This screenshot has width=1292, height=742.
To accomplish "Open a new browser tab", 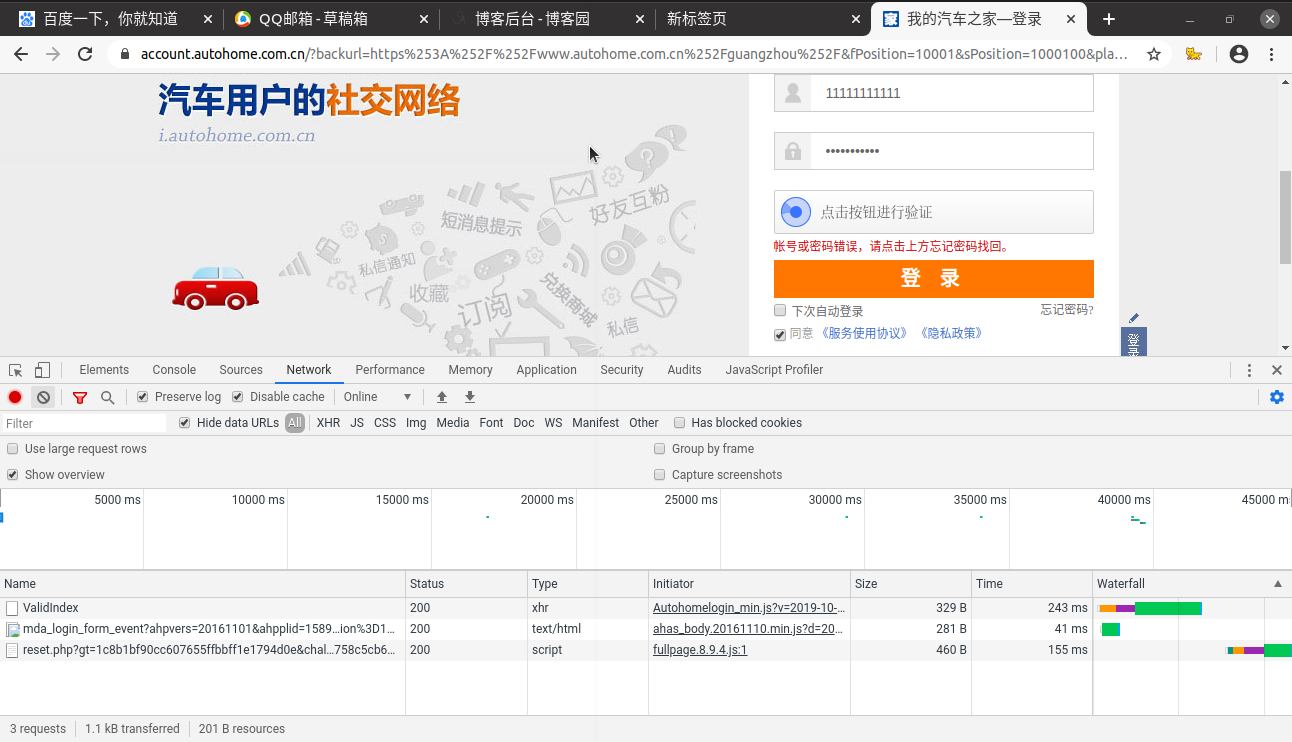I will tap(1109, 19).
